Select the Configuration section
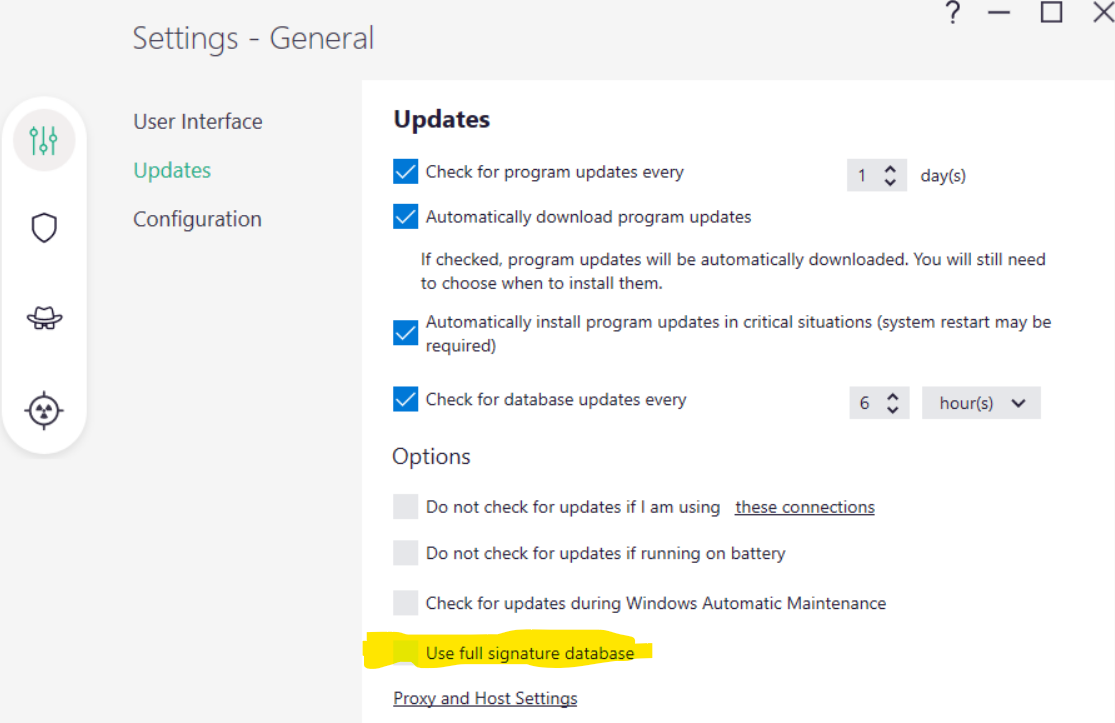 [x=197, y=219]
